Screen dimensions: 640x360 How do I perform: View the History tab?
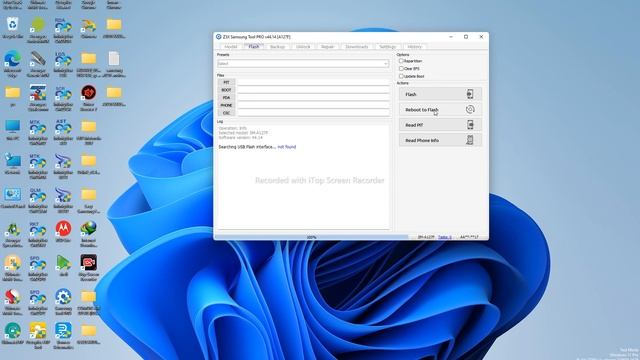click(x=414, y=47)
